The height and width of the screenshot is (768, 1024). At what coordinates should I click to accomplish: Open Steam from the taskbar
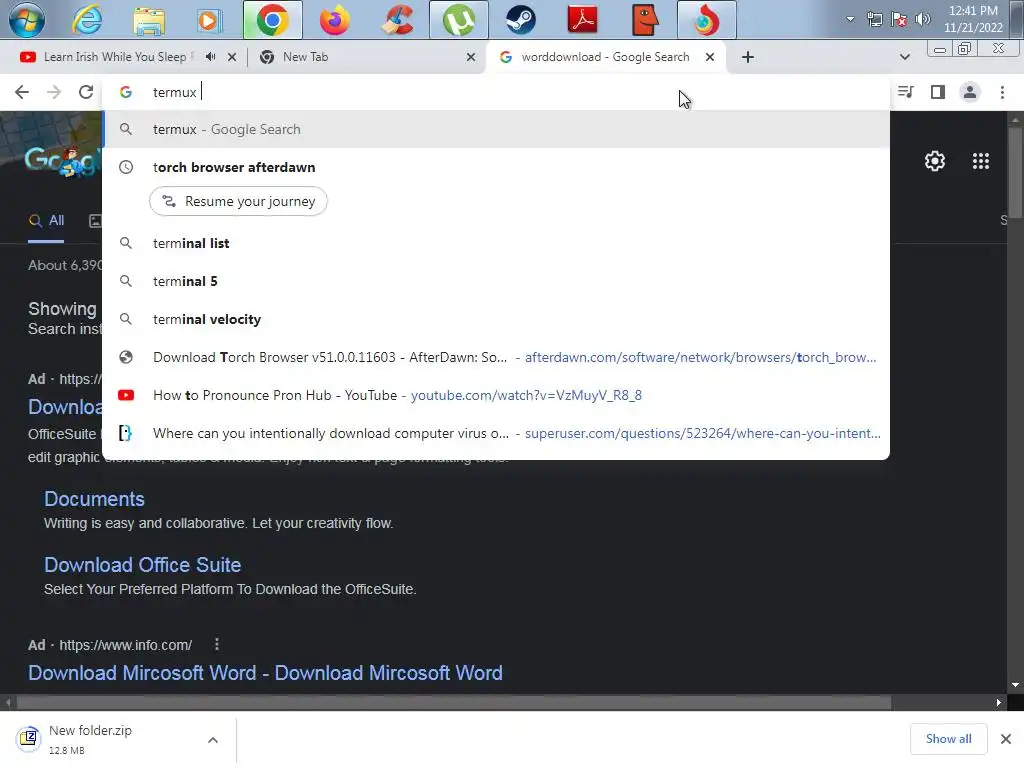(520, 20)
